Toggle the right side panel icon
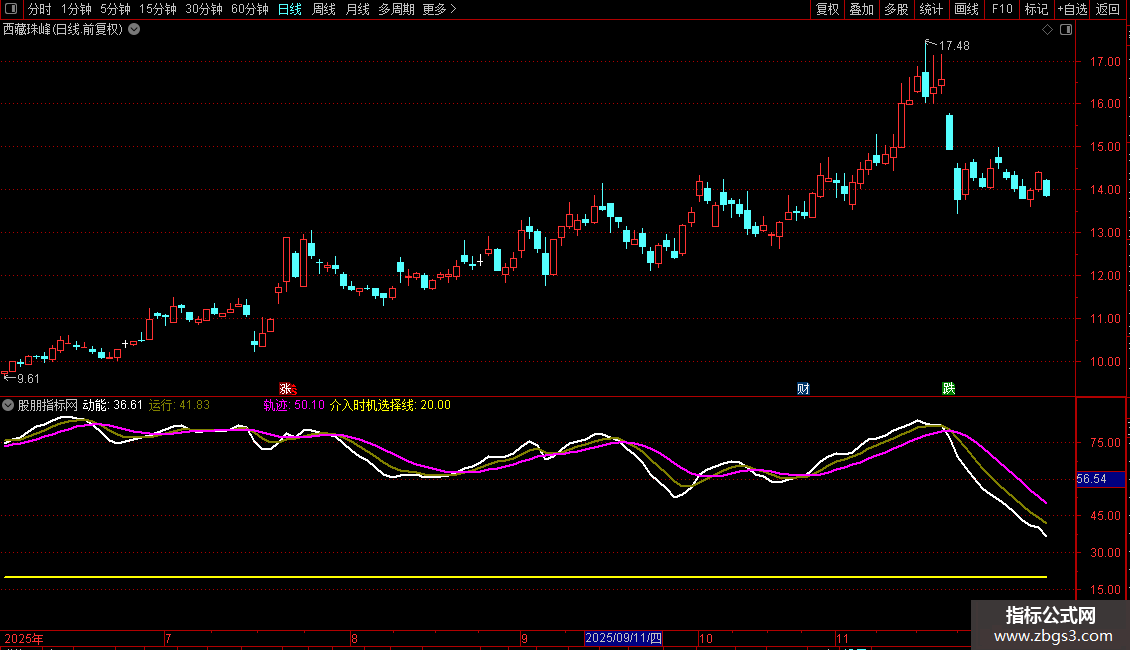 [1066, 29]
